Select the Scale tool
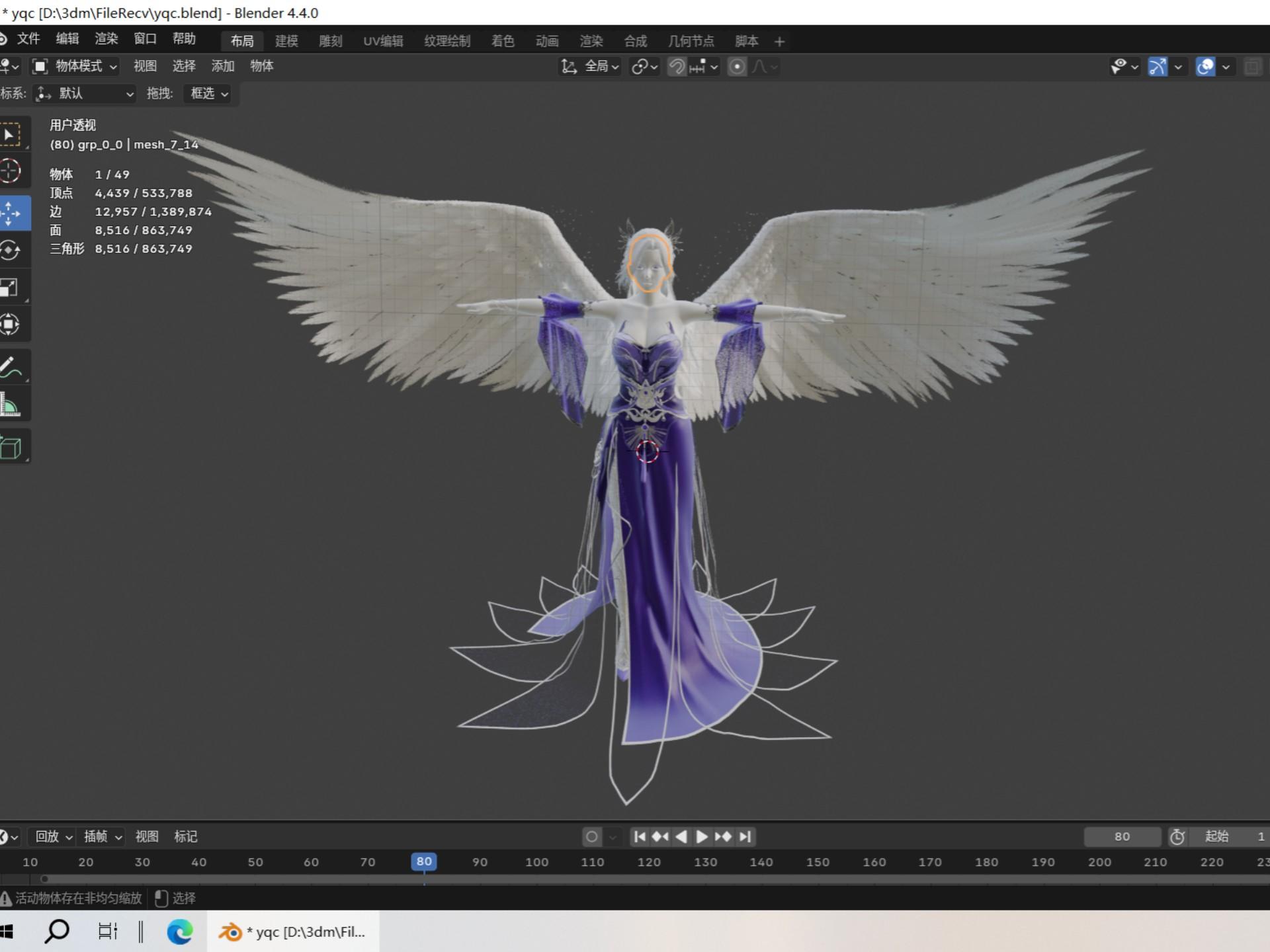1270x952 pixels. [x=9, y=288]
